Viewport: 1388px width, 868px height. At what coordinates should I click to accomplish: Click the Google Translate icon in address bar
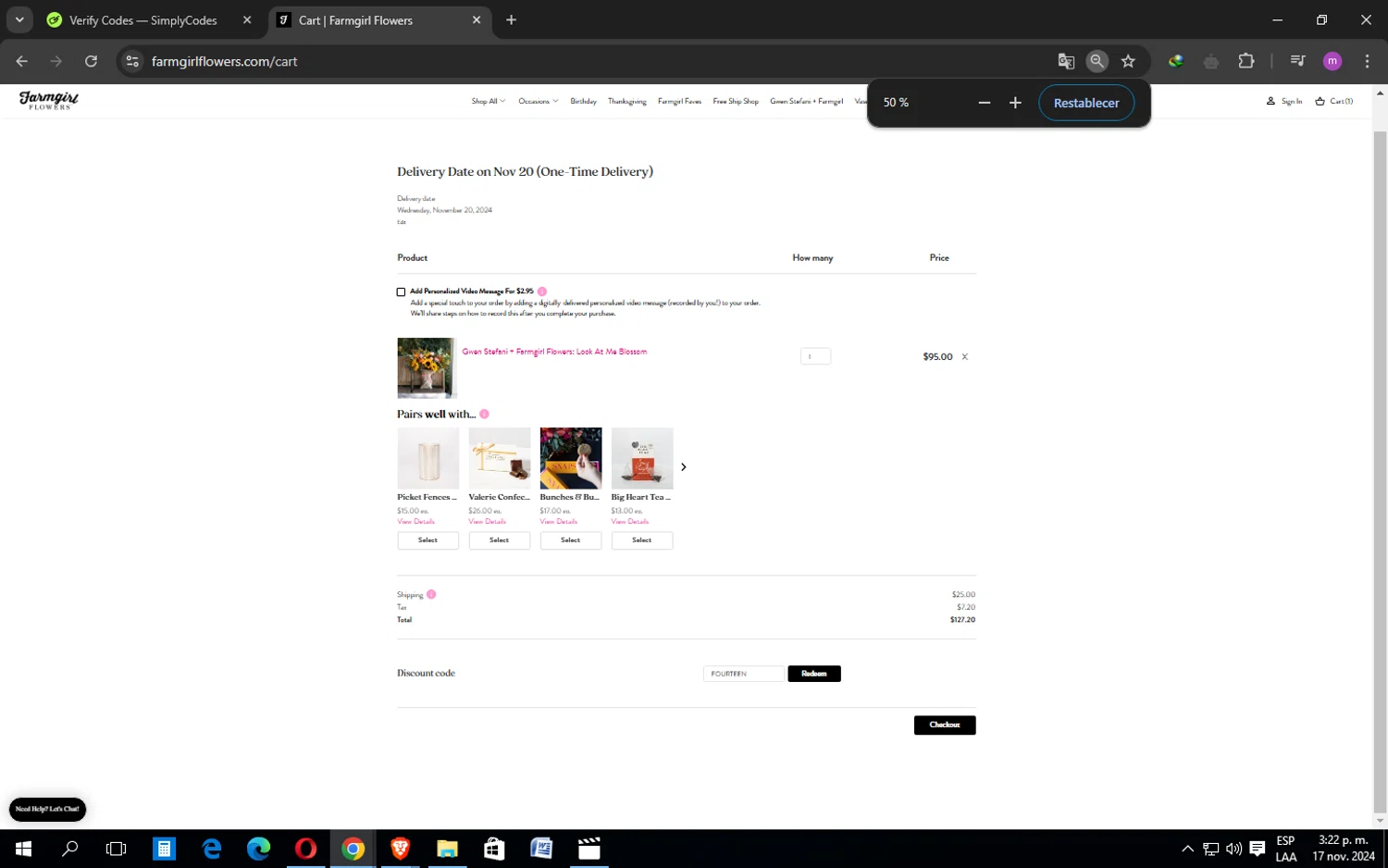click(x=1066, y=61)
